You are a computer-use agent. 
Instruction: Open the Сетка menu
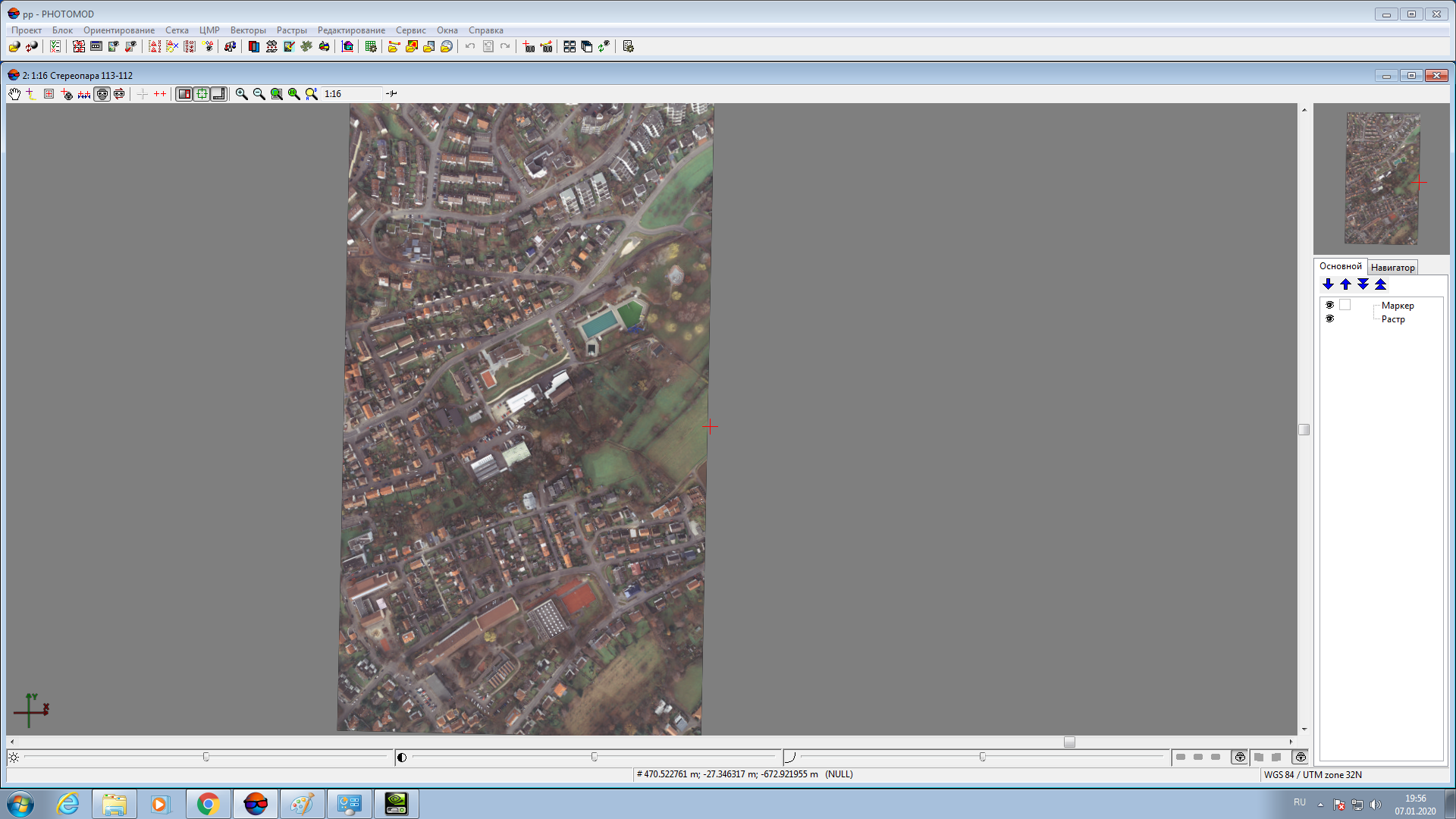pyautogui.click(x=177, y=30)
